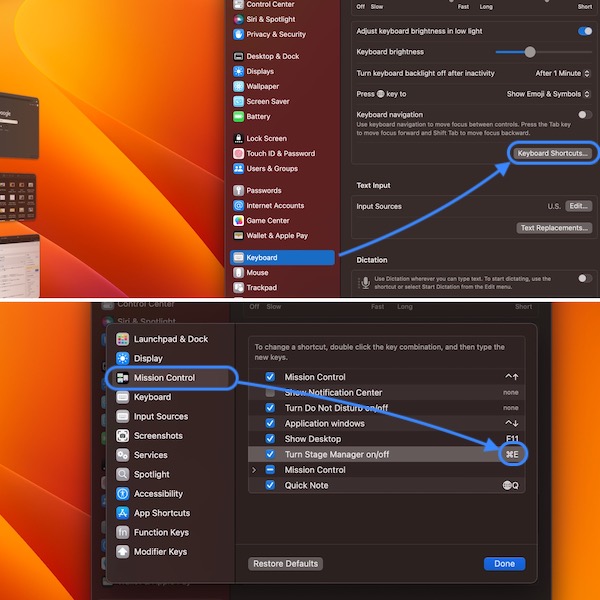Select Mission Control category in shortcuts list
The width and height of the screenshot is (600, 600).
click(x=172, y=378)
